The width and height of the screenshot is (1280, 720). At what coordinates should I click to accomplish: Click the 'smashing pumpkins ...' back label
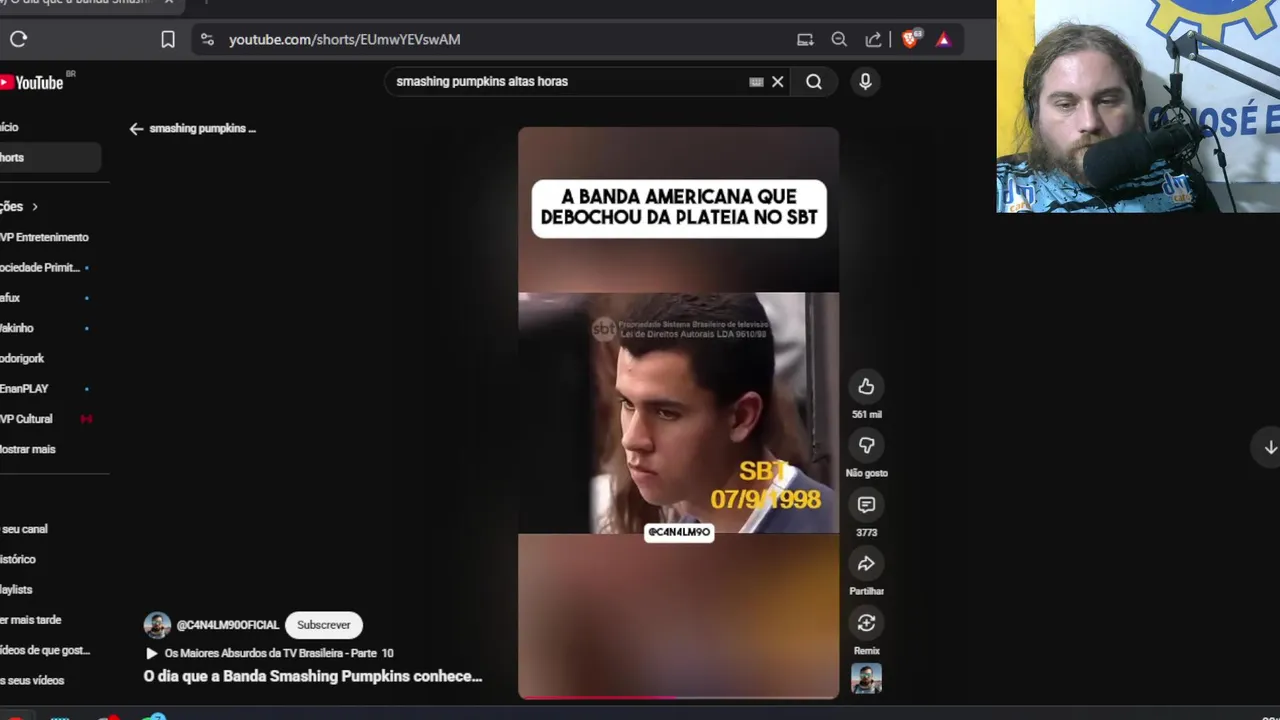coord(203,129)
